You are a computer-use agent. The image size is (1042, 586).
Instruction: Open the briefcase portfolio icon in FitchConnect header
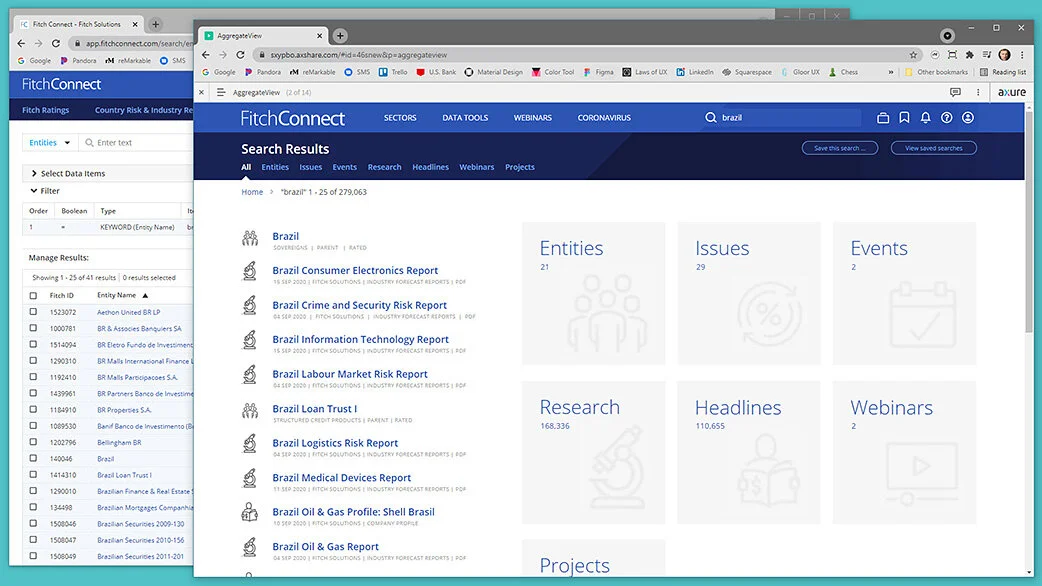point(883,118)
